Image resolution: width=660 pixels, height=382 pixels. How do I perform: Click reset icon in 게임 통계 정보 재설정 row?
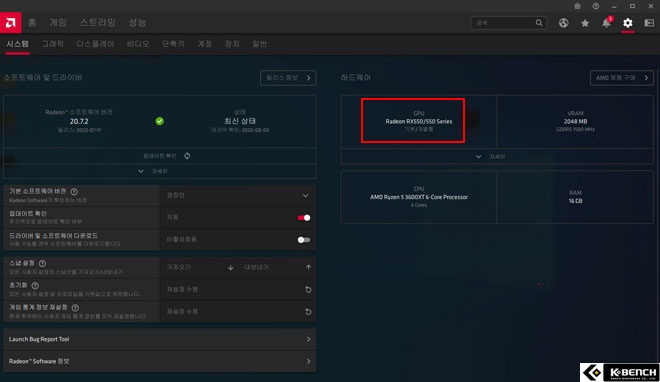coord(308,312)
